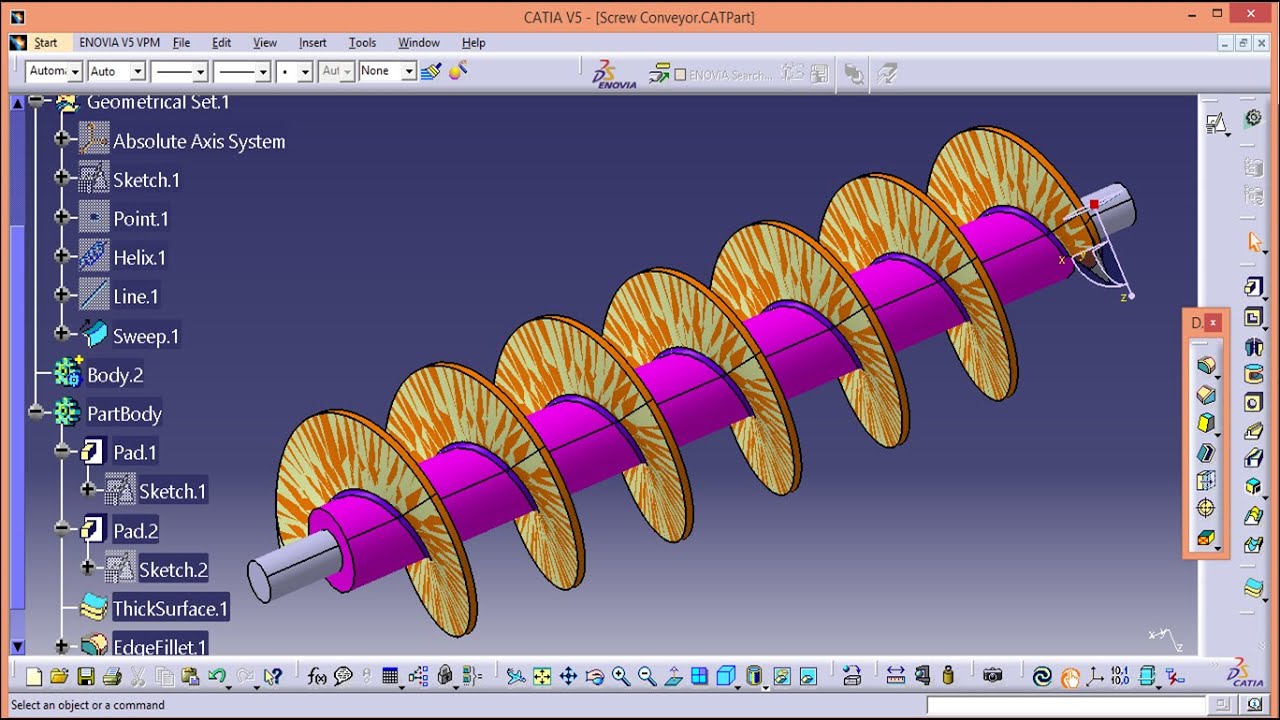Click the Thickness icon in floating toolbar
Screen dimensions: 1280x720
coord(1206,480)
